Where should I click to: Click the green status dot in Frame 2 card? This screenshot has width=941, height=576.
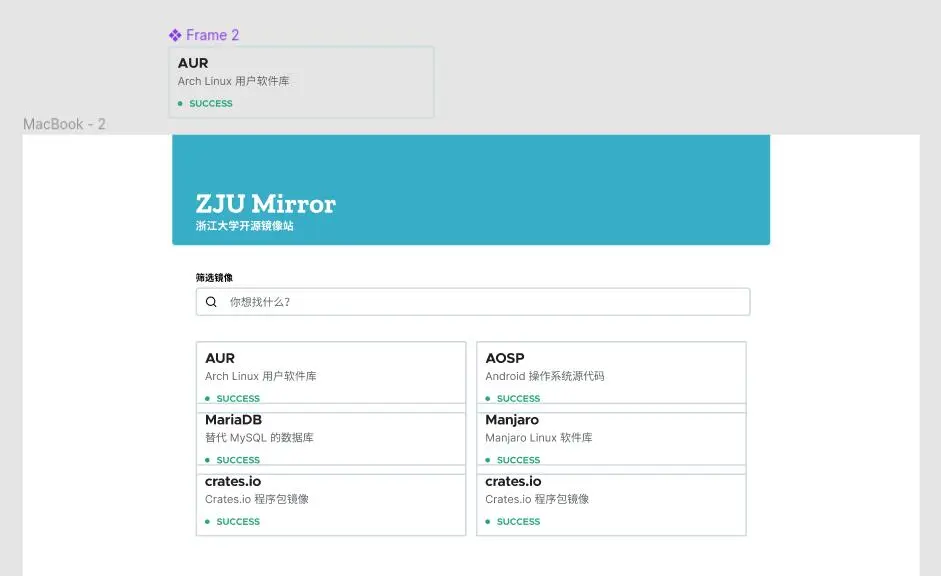tap(180, 104)
